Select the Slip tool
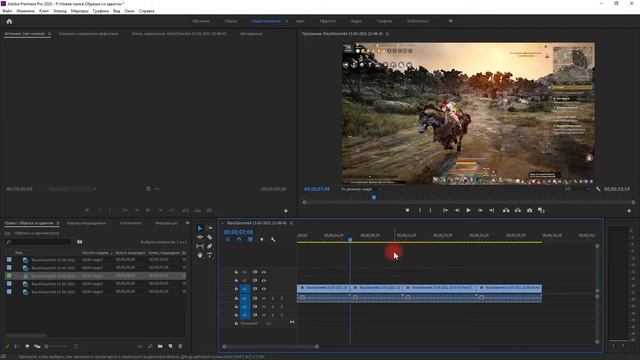 point(200,246)
